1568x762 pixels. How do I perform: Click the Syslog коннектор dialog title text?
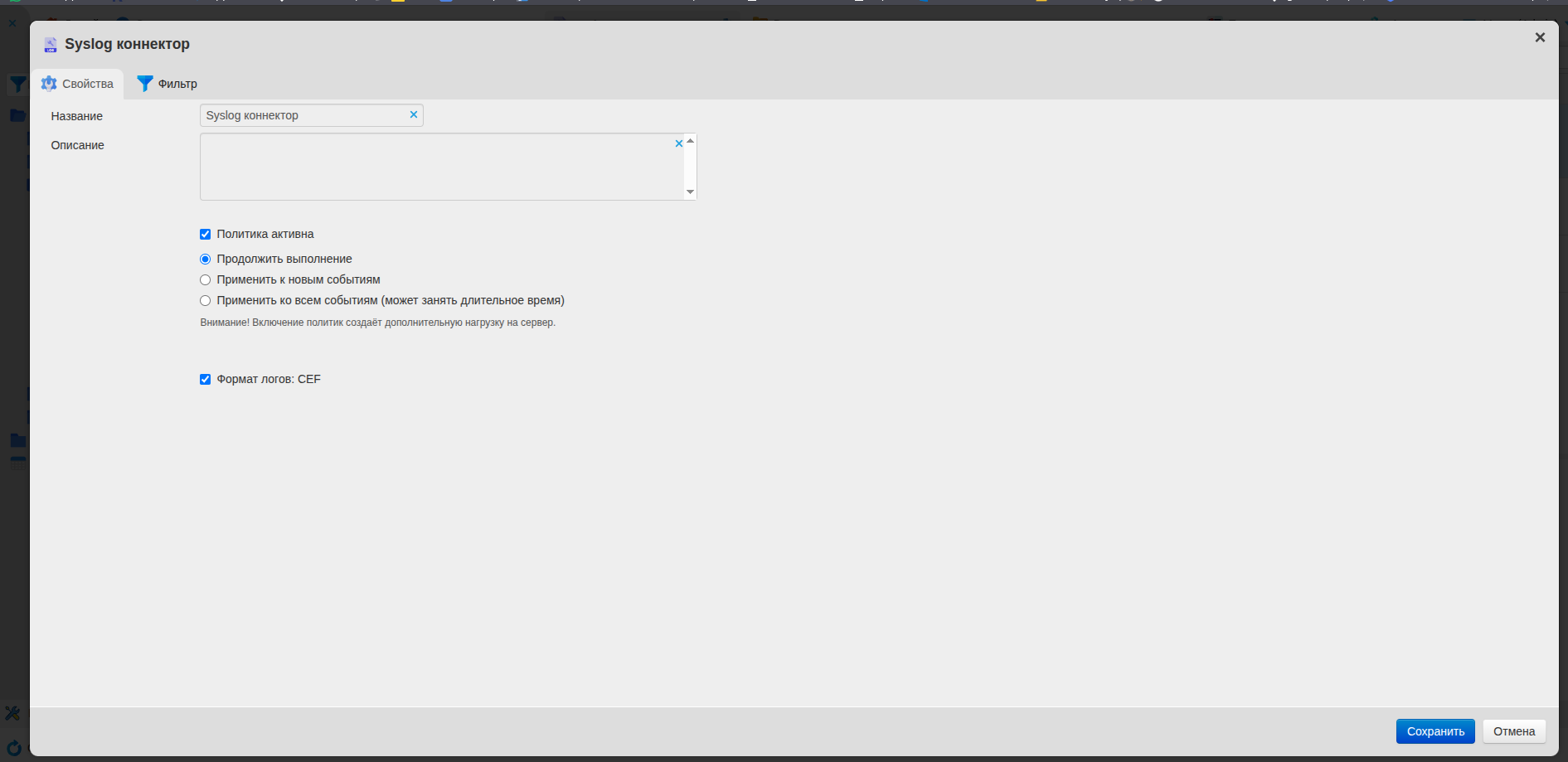tap(128, 44)
